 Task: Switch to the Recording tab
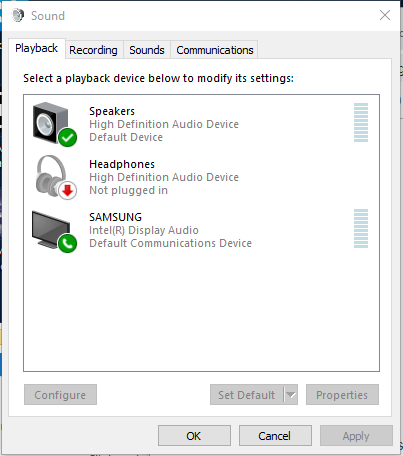(x=93, y=50)
